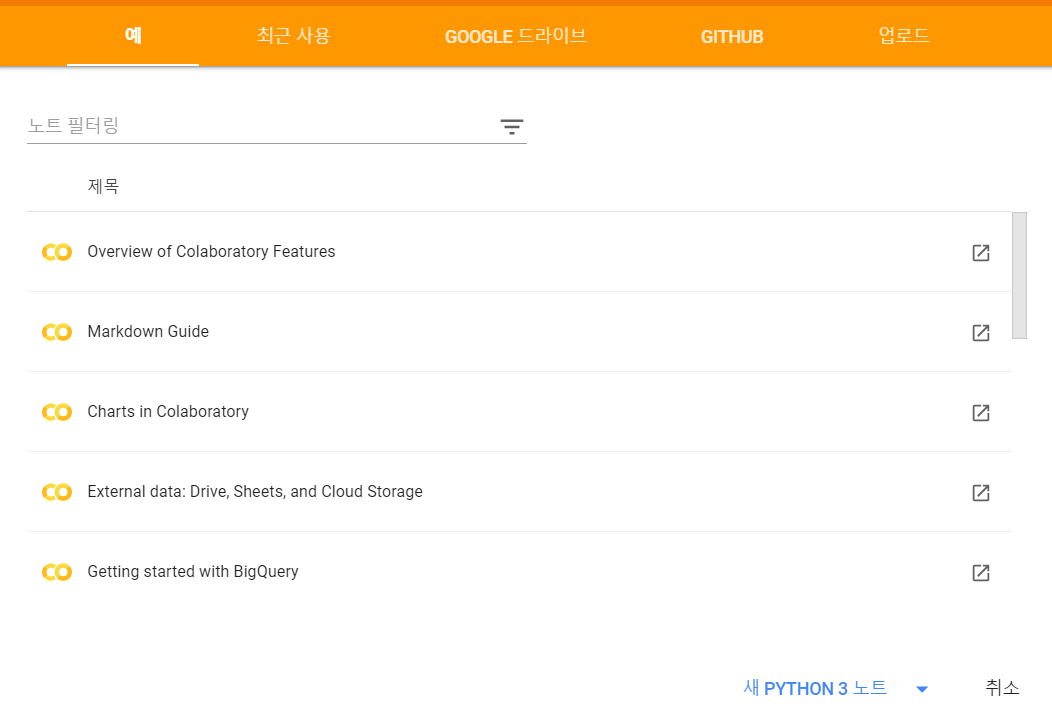
Task: Expand the new notebook dropdown arrow
Action: (922, 689)
